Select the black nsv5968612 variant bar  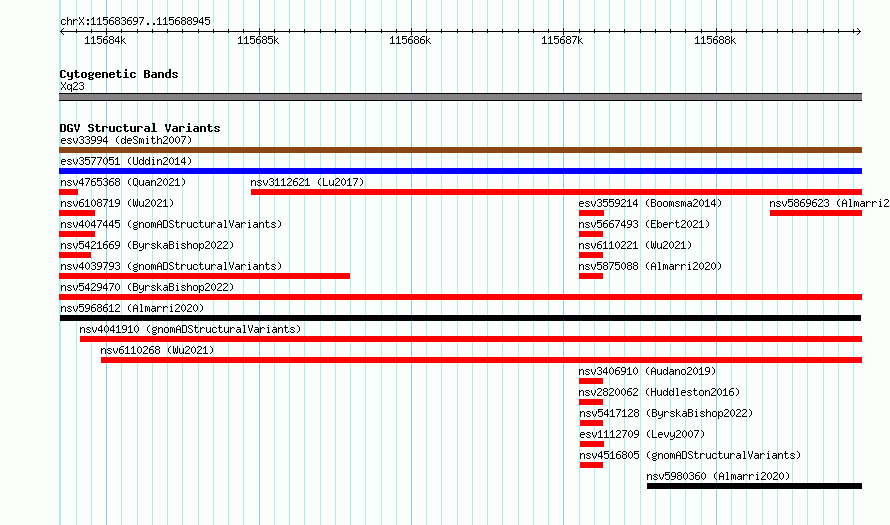(460, 318)
